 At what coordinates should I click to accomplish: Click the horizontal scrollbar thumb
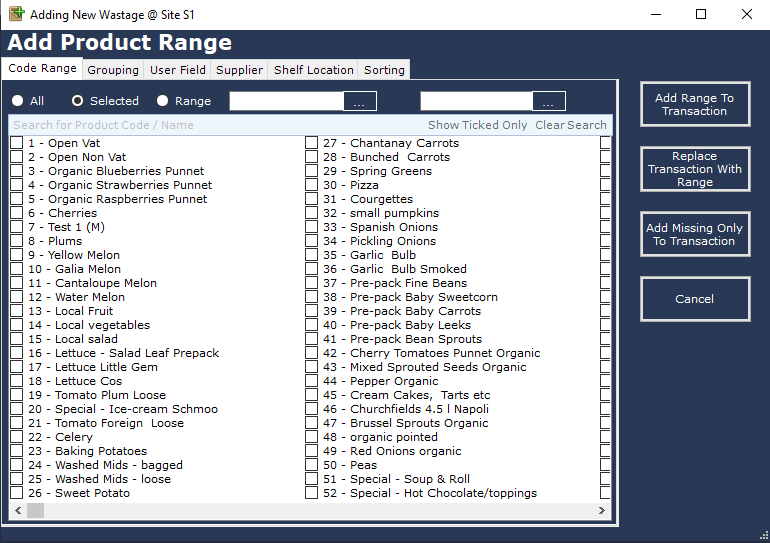(x=35, y=511)
